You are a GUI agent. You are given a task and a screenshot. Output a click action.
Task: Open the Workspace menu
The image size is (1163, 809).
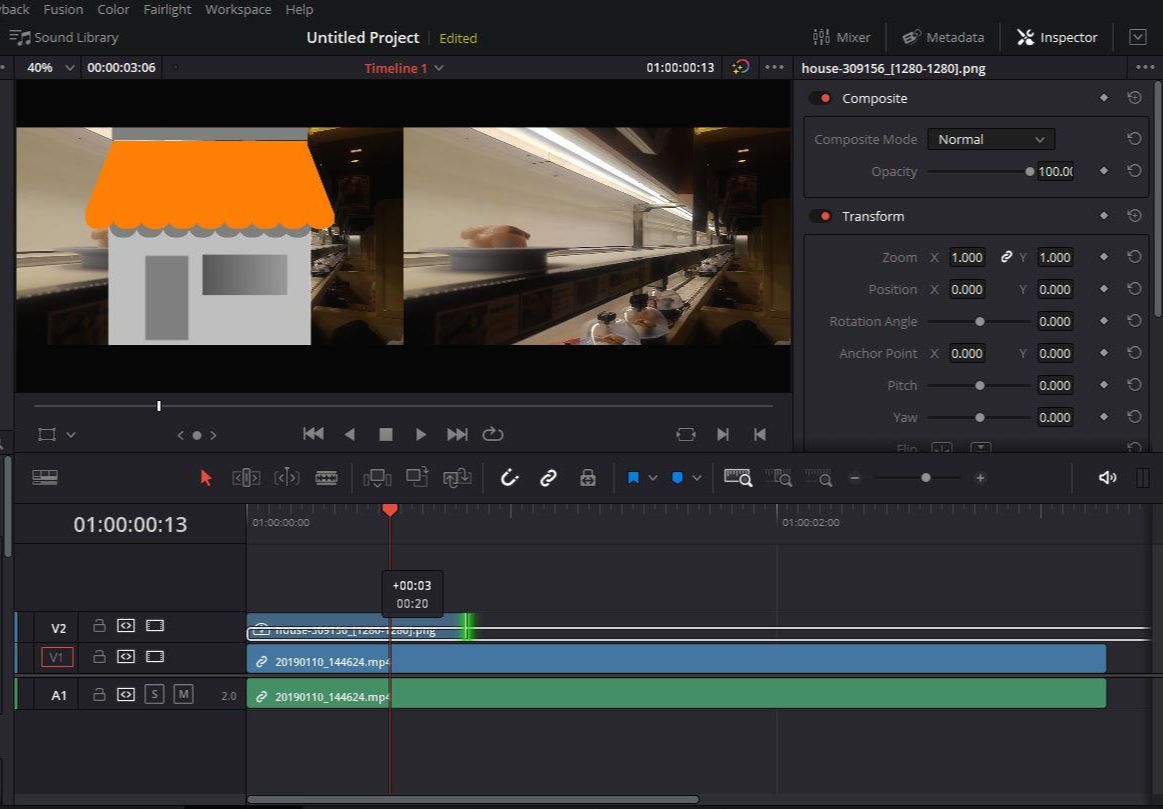click(238, 9)
